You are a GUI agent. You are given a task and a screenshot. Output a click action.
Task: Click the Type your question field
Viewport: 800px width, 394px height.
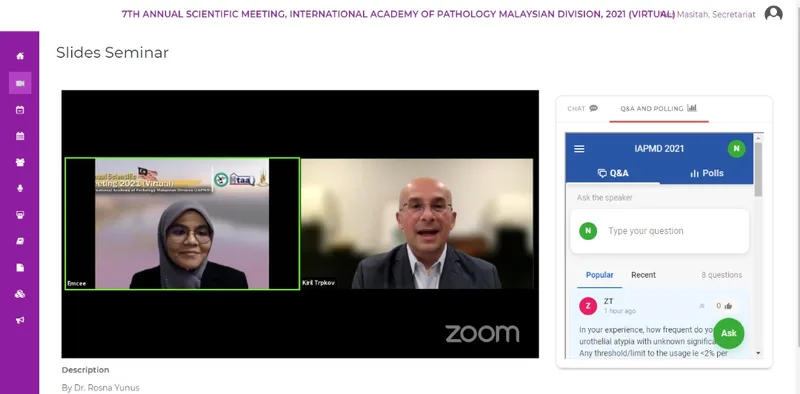click(x=659, y=231)
